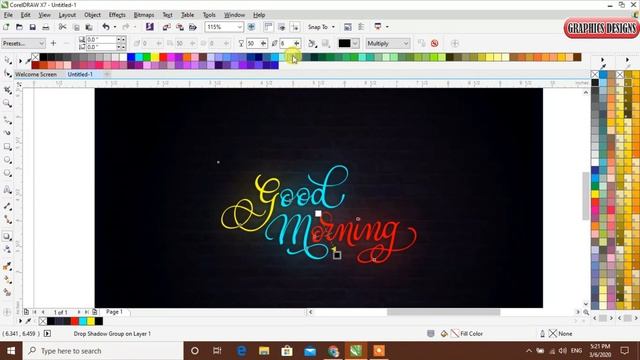The height and width of the screenshot is (360, 640).
Task: Cut selection with the scissors icon
Action: [x=62, y=27]
